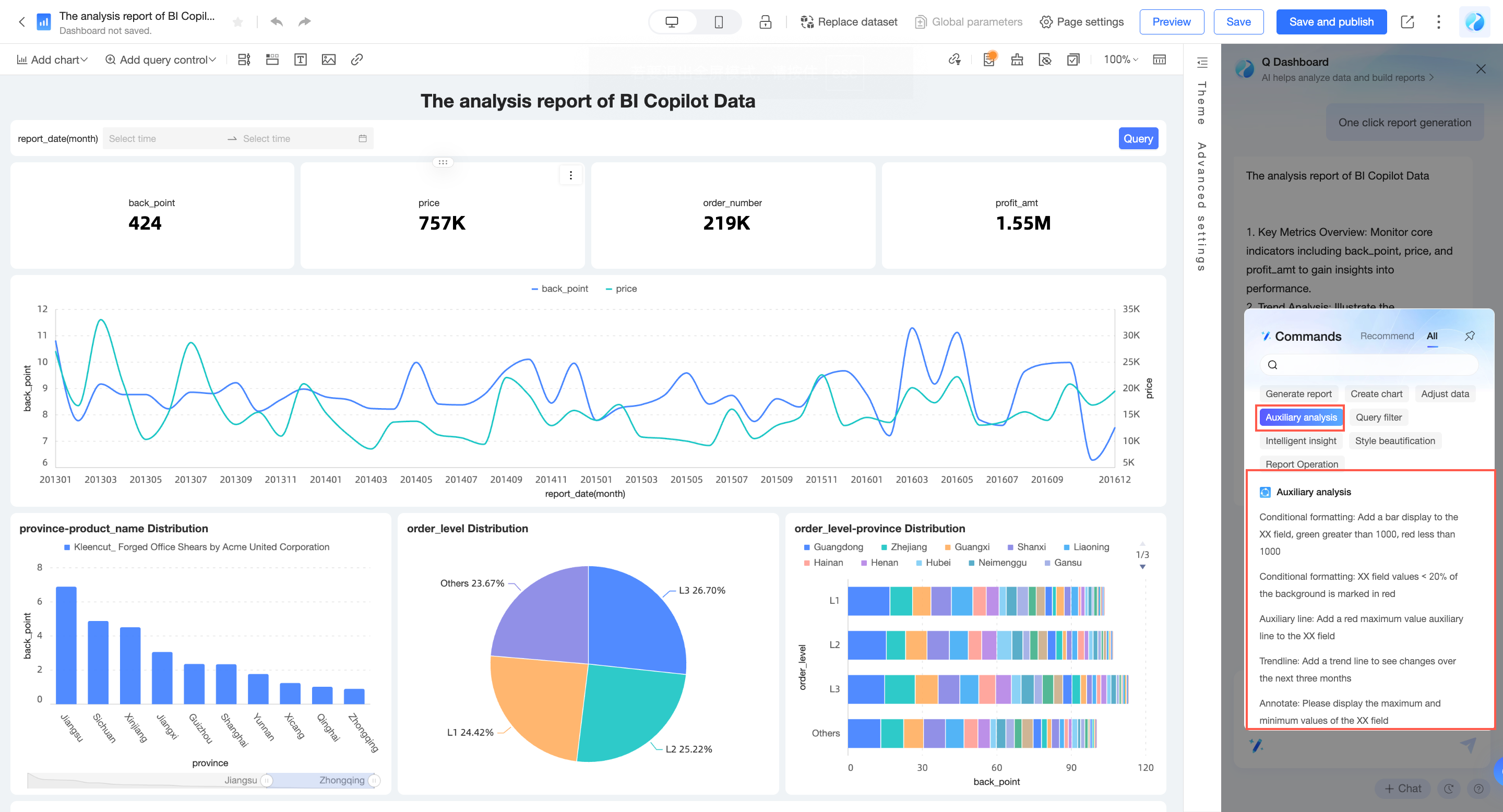Insert a text box widget

301,59
